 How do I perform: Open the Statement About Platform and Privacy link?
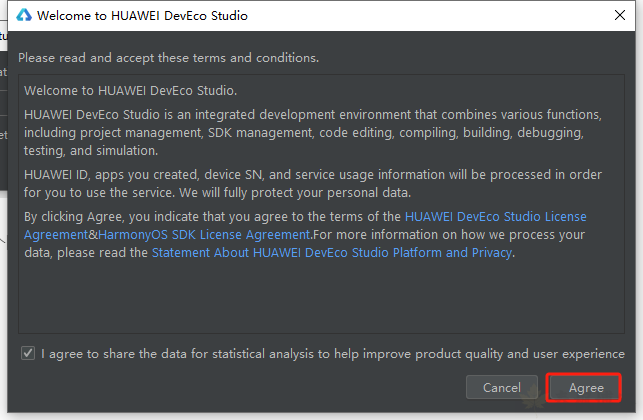click(331, 253)
